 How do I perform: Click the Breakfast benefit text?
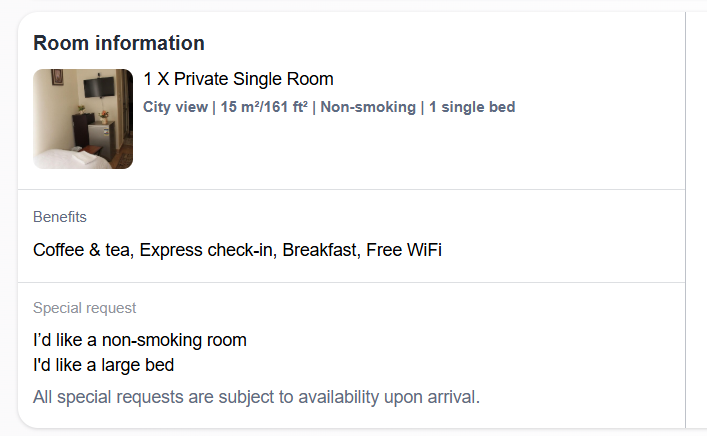[x=321, y=250]
